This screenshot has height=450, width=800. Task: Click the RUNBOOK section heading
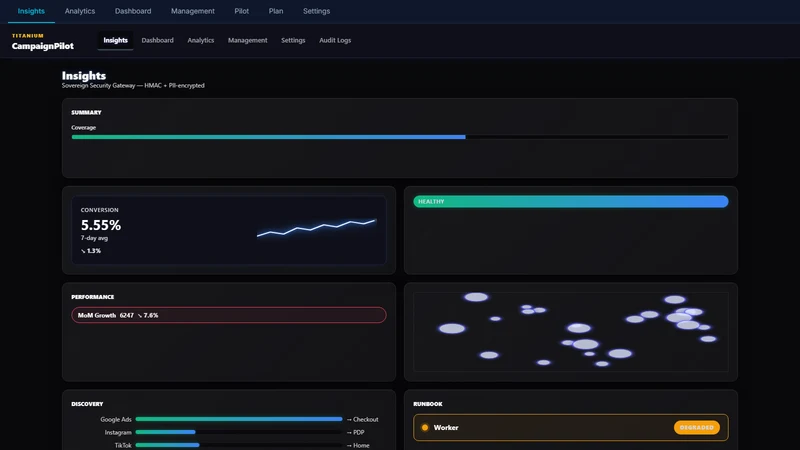pyautogui.click(x=428, y=404)
